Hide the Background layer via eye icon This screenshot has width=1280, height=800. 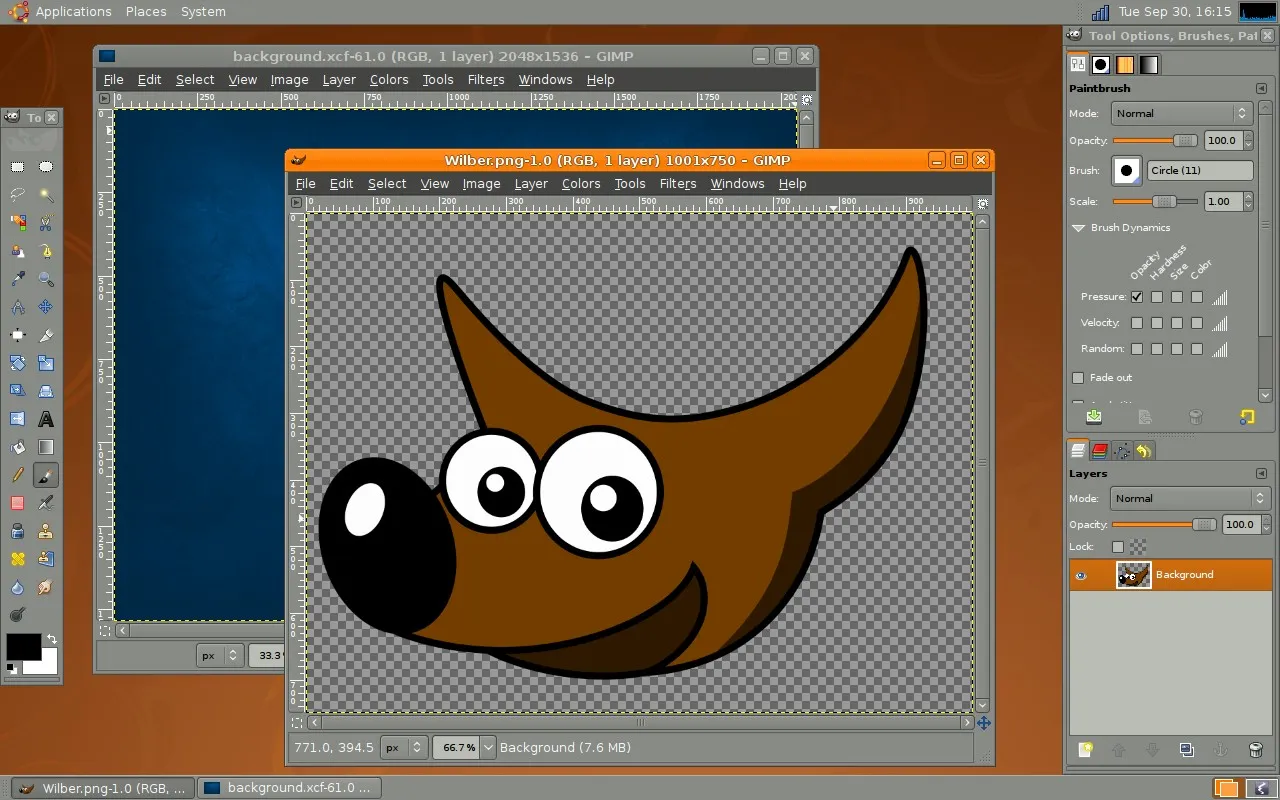(1080, 576)
